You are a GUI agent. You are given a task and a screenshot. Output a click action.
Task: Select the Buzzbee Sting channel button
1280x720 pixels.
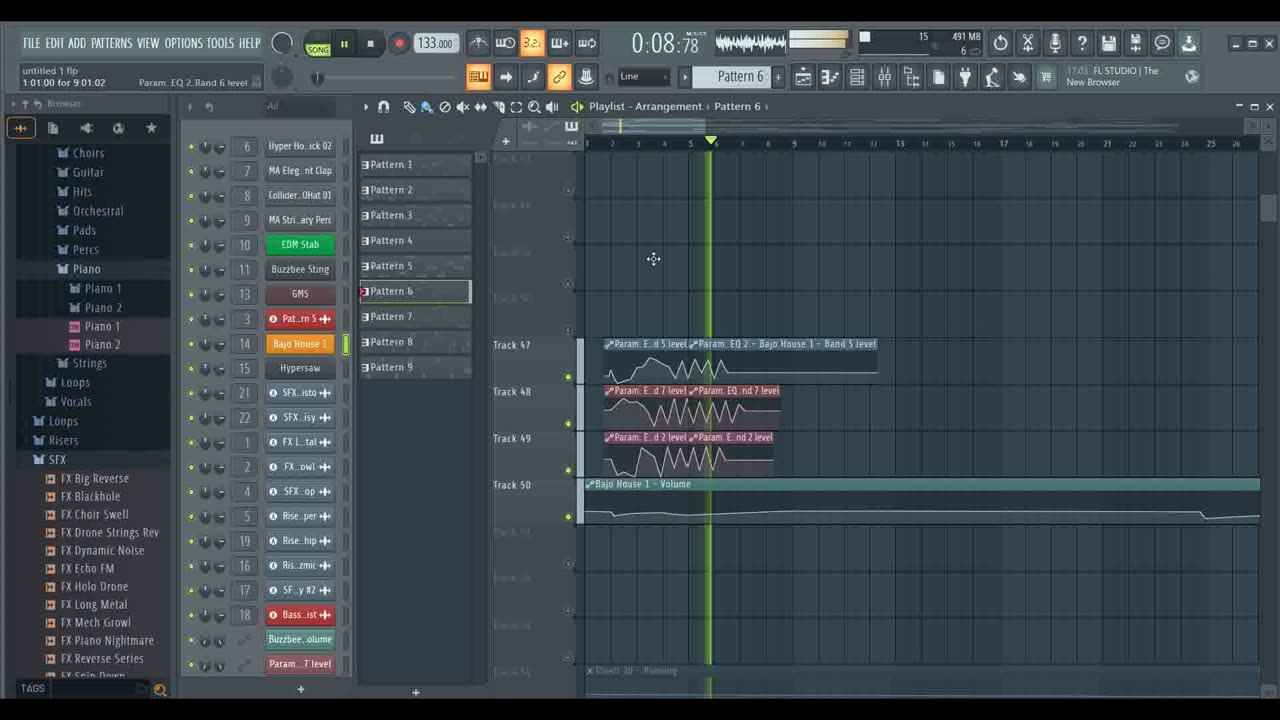pos(300,269)
